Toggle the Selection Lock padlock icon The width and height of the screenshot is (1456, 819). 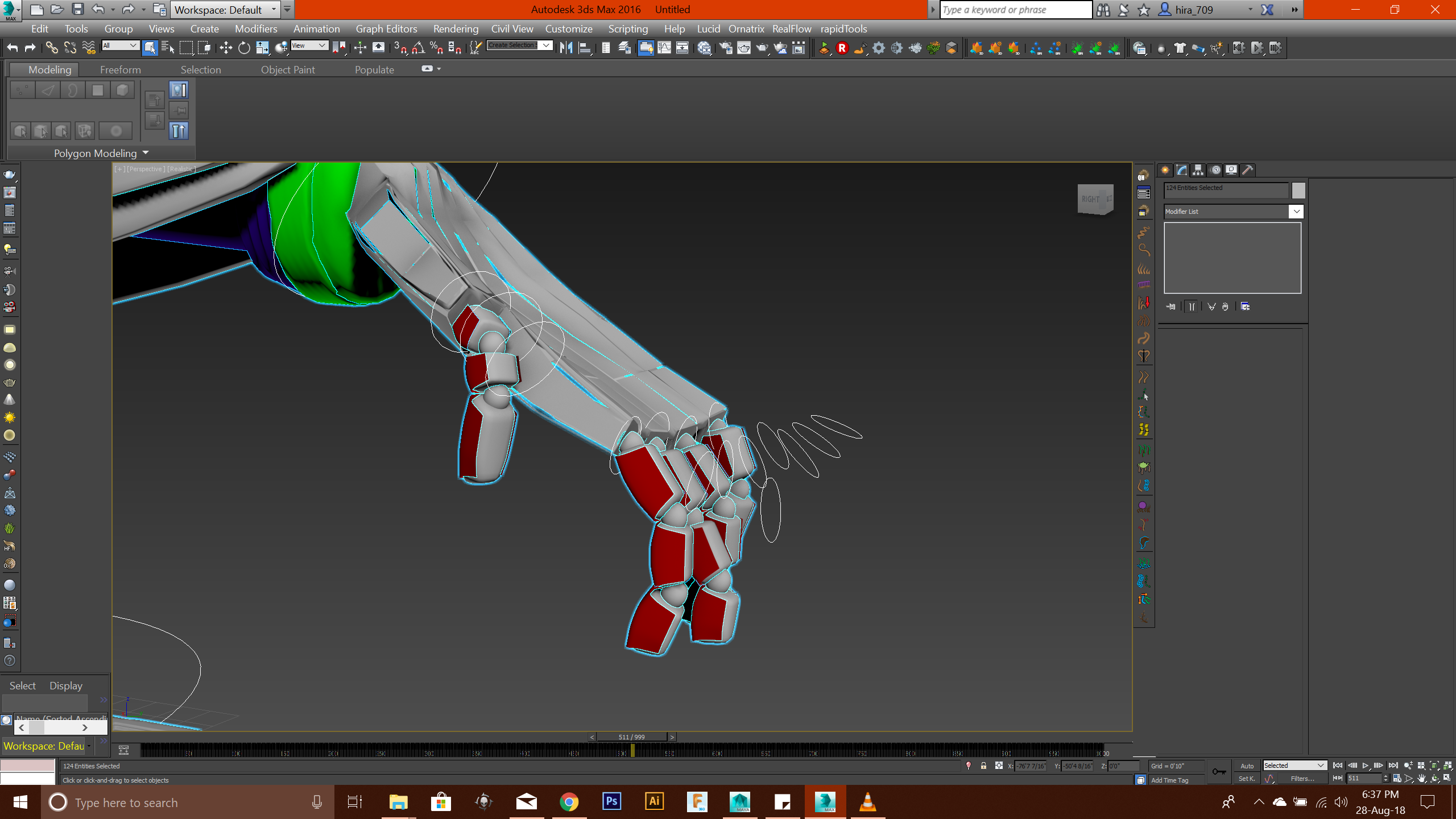click(x=983, y=766)
